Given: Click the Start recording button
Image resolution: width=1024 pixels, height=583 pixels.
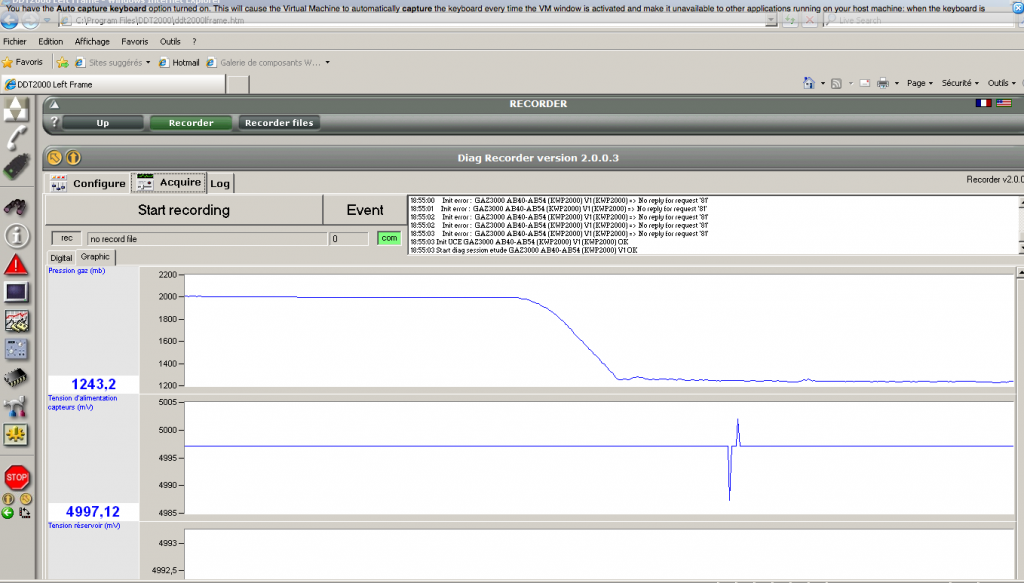Looking at the screenshot, I should point(184,210).
